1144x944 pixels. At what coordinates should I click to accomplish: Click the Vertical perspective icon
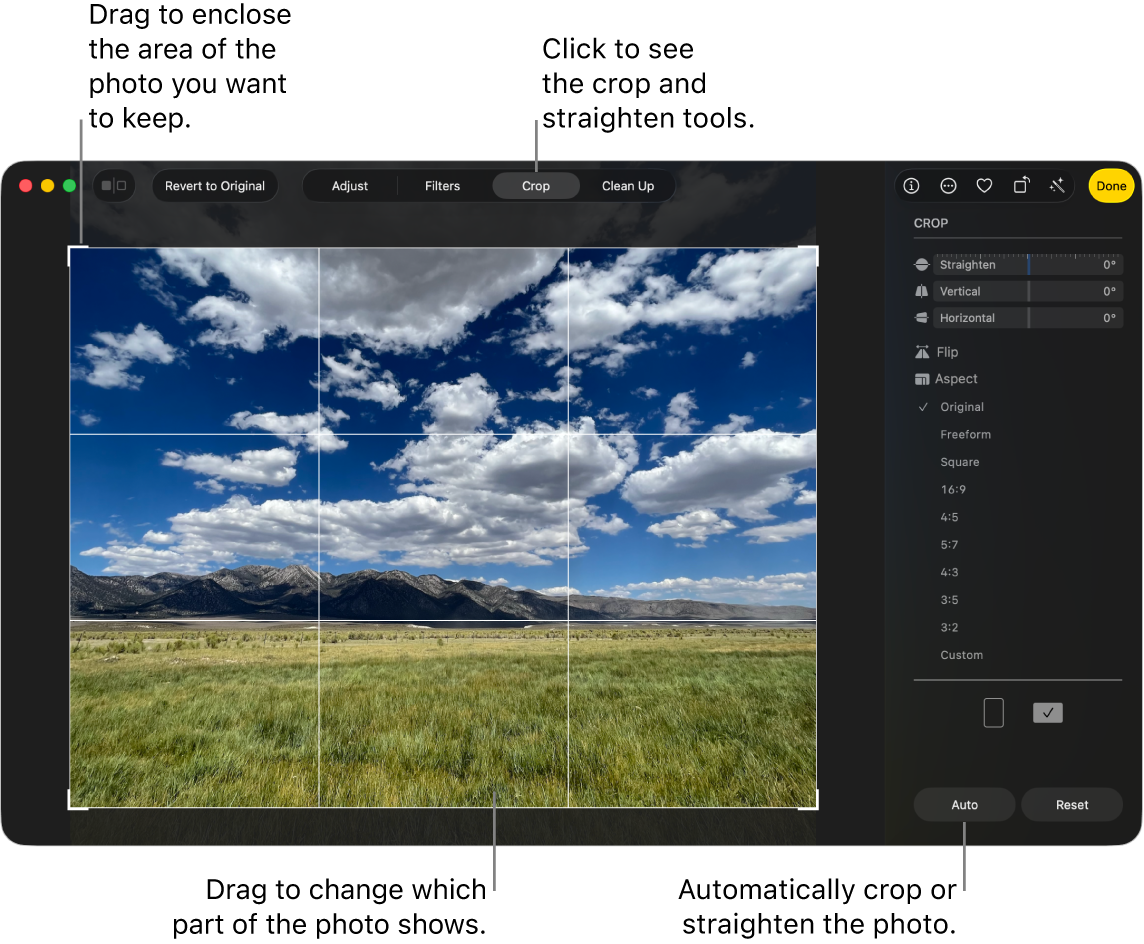(921, 291)
